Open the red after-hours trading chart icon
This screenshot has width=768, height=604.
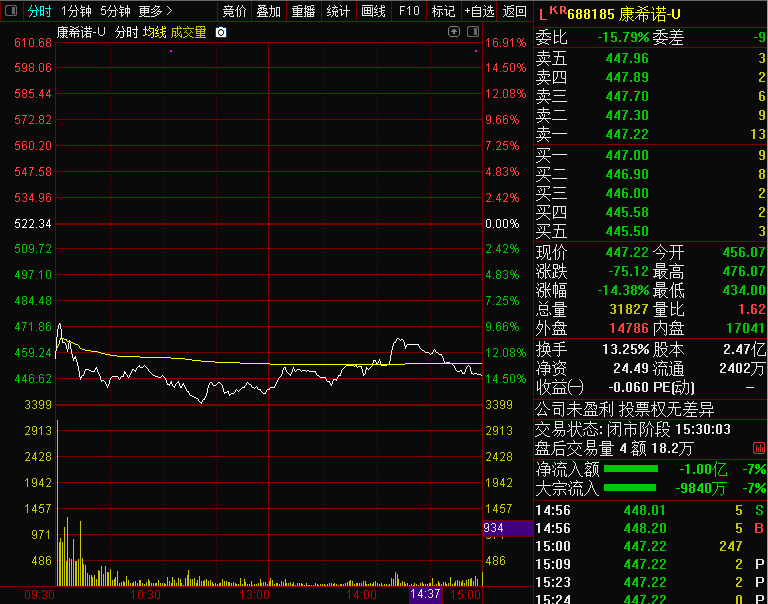[x=759, y=448]
